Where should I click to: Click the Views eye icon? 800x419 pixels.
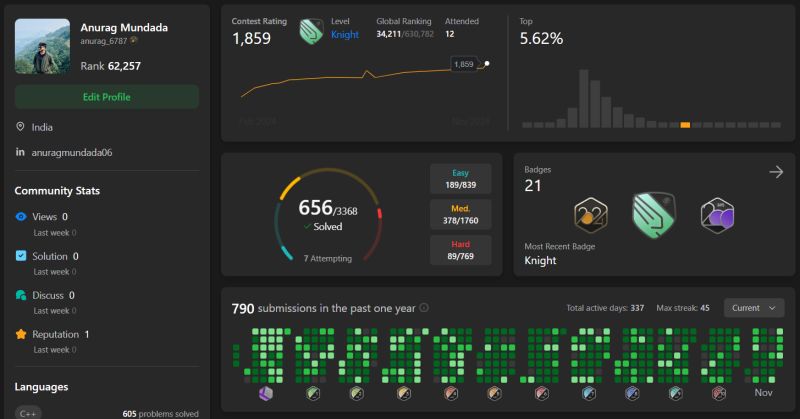point(21,216)
